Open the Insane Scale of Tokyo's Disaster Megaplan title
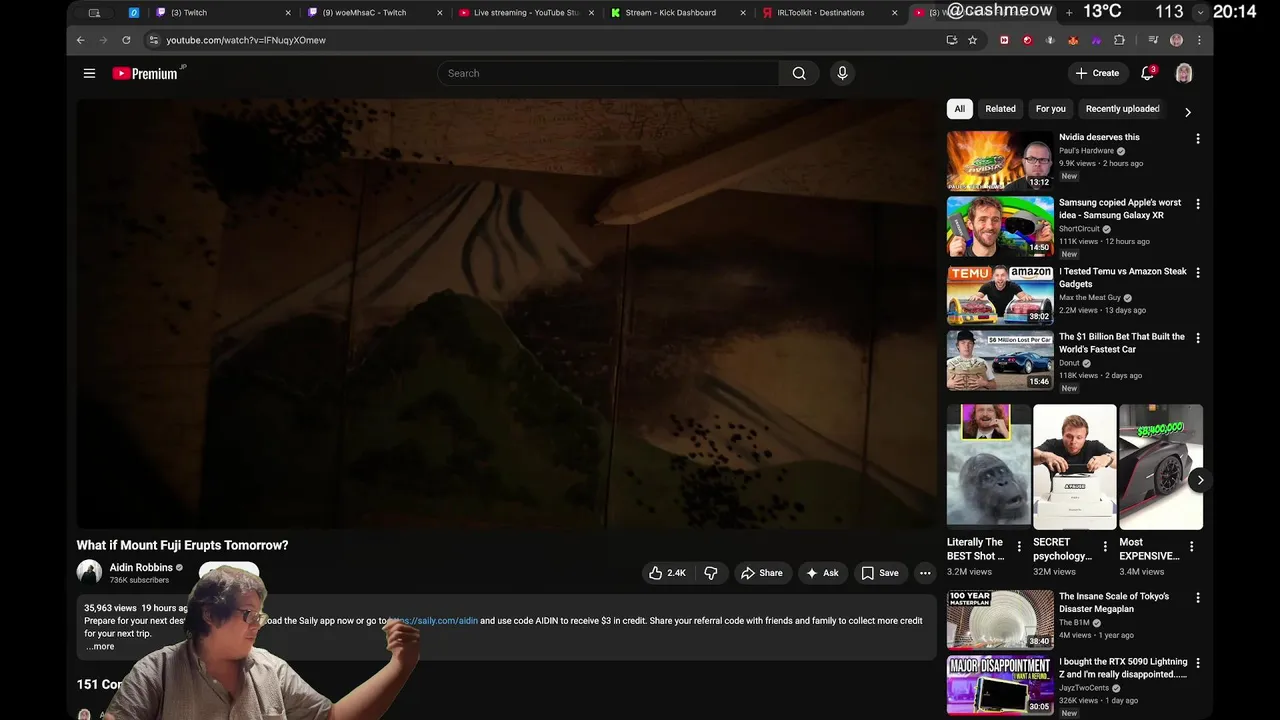This screenshot has height=720, width=1280. tap(1114, 602)
